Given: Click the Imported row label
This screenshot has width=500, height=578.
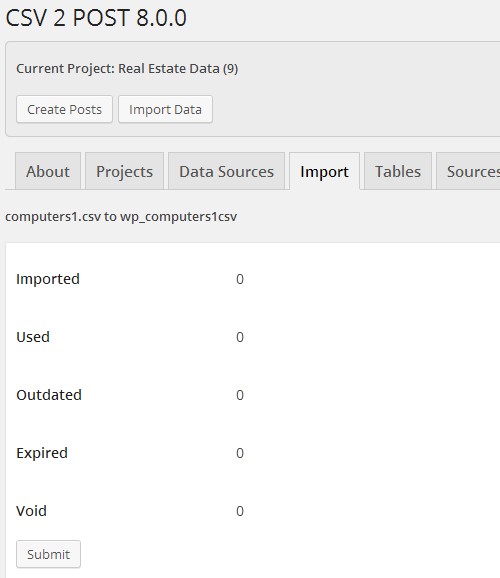Looking at the screenshot, I should (x=48, y=279).
